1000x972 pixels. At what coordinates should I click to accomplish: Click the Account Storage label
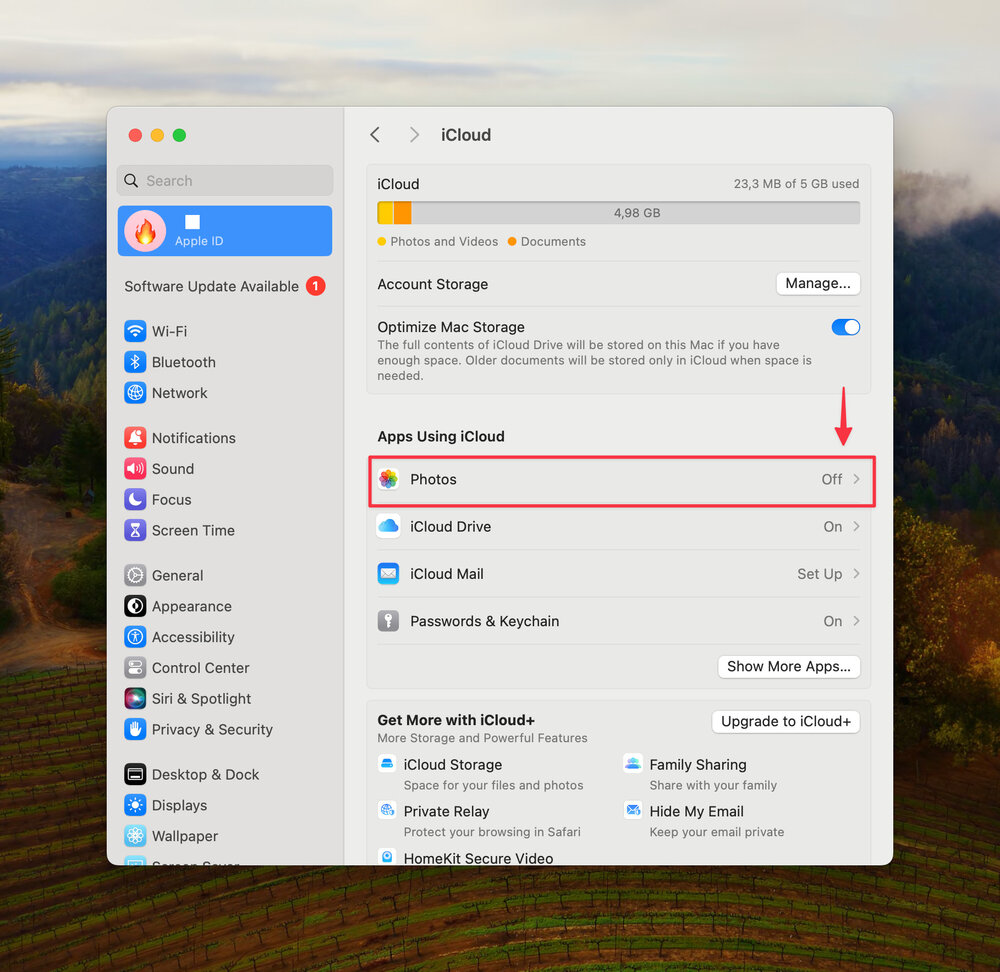tap(432, 284)
